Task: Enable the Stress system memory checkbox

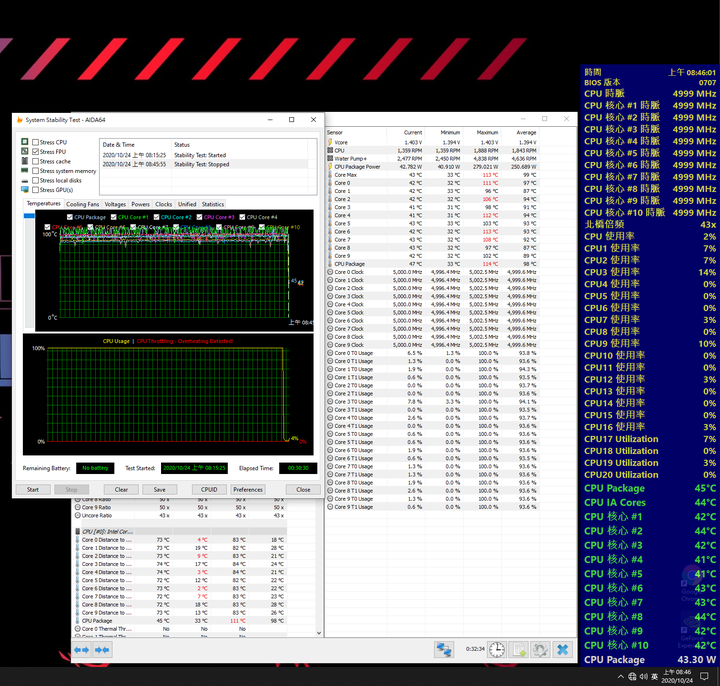Action: click(35, 171)
